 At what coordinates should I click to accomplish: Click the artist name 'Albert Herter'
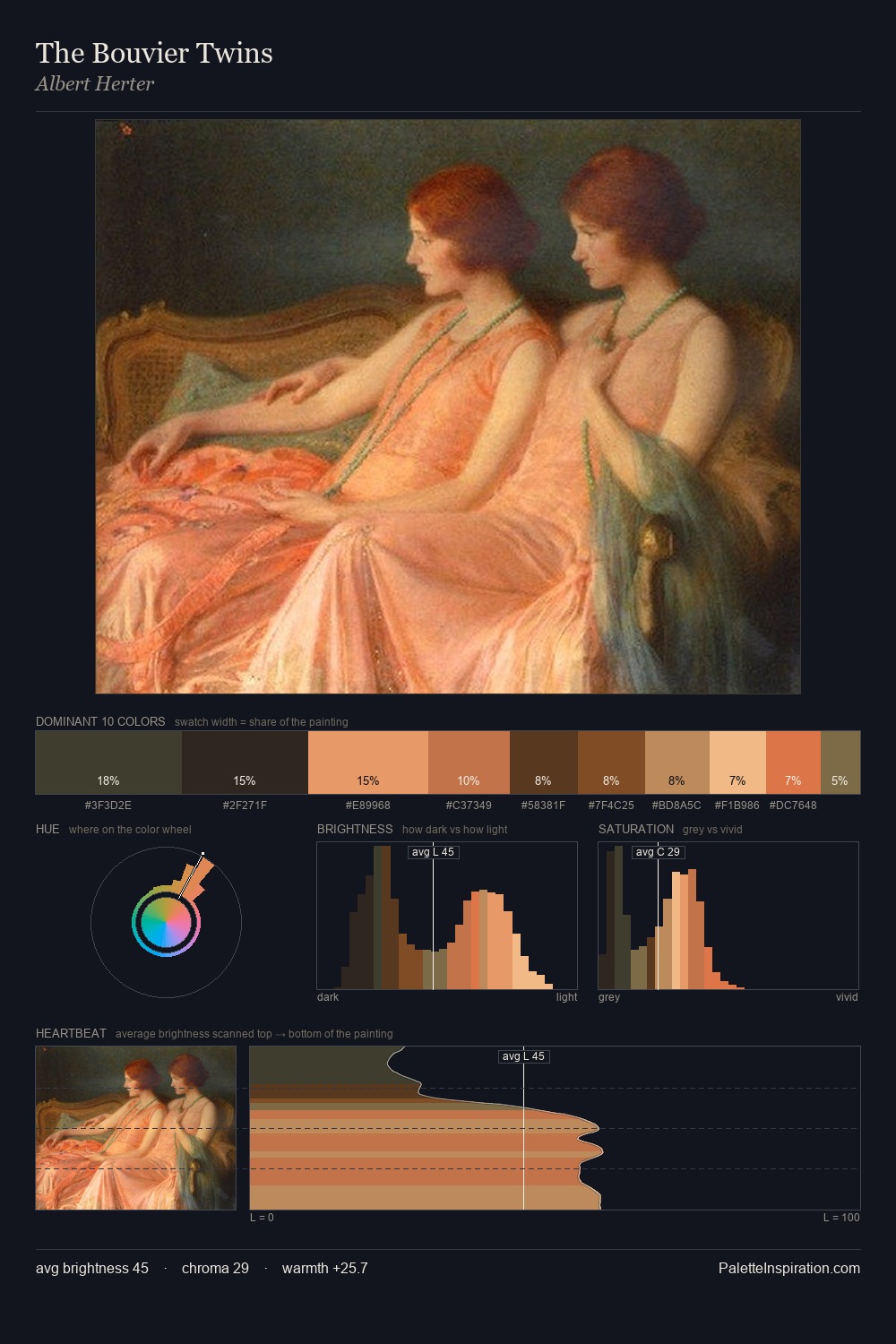point(95,83)
